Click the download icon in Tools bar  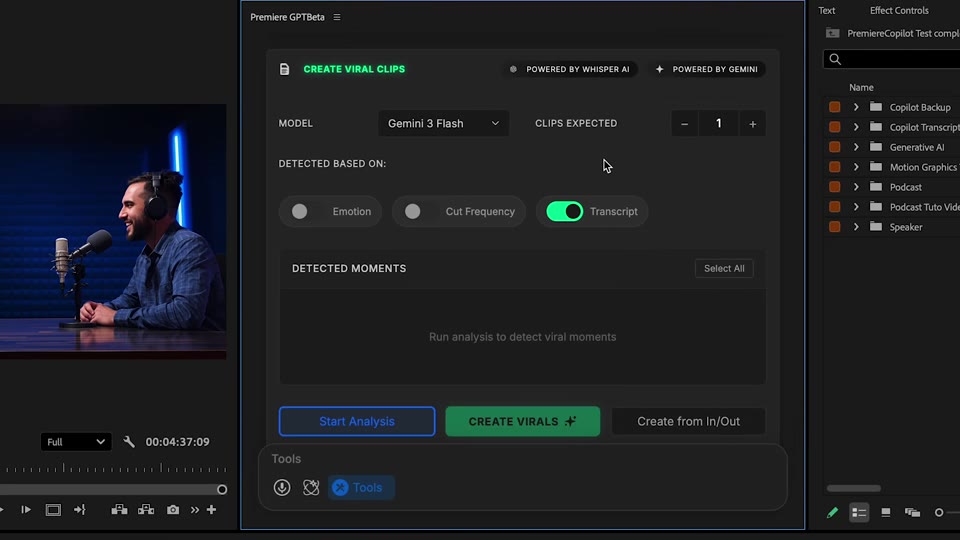tap(282, 487)
